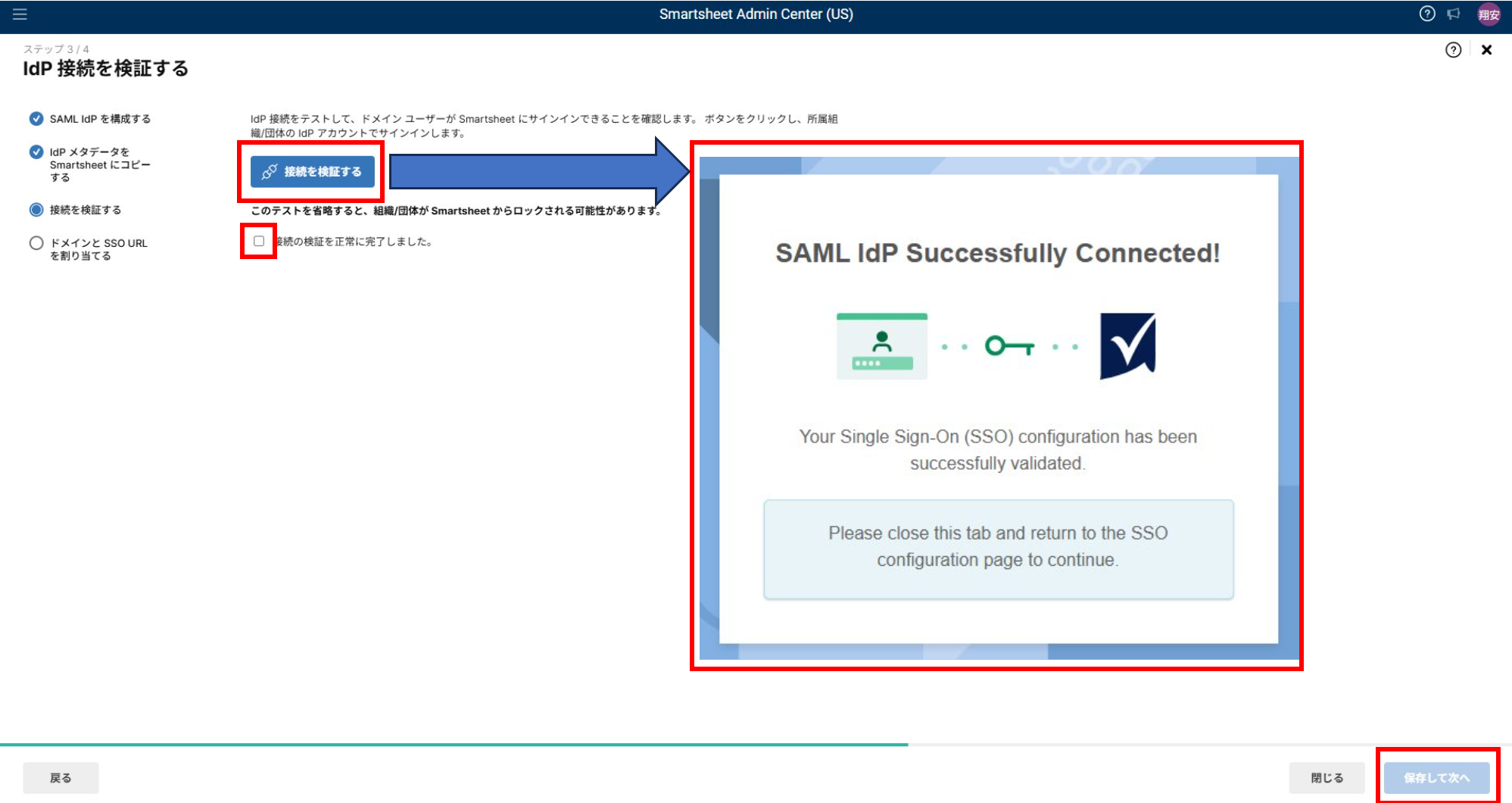Click the 閉じる button

pyautogui.click(x=1327, y=778)
